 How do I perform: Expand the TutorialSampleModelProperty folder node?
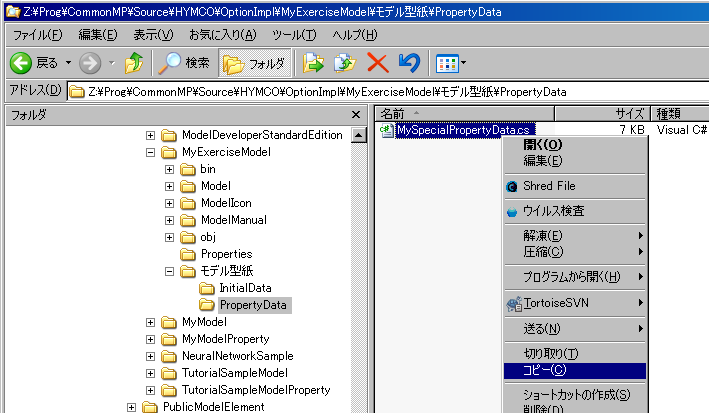(x=151, y=390)
